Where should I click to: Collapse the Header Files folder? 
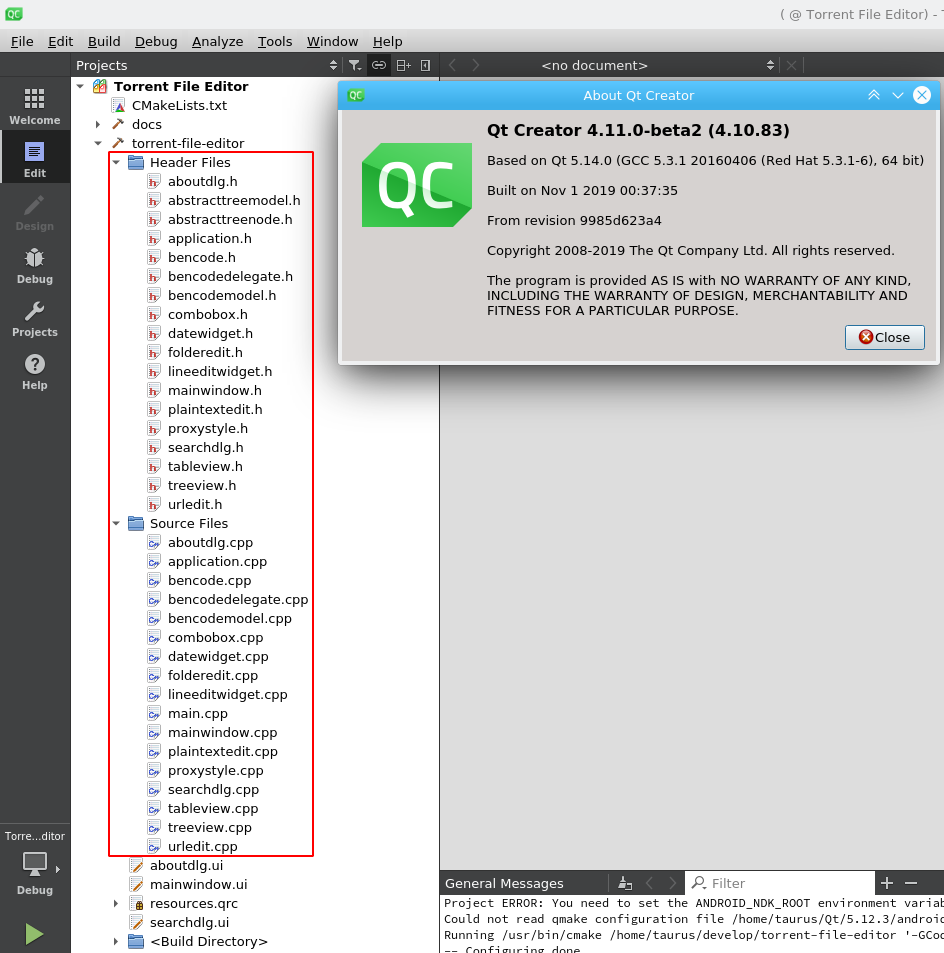[x=116, y=162]
